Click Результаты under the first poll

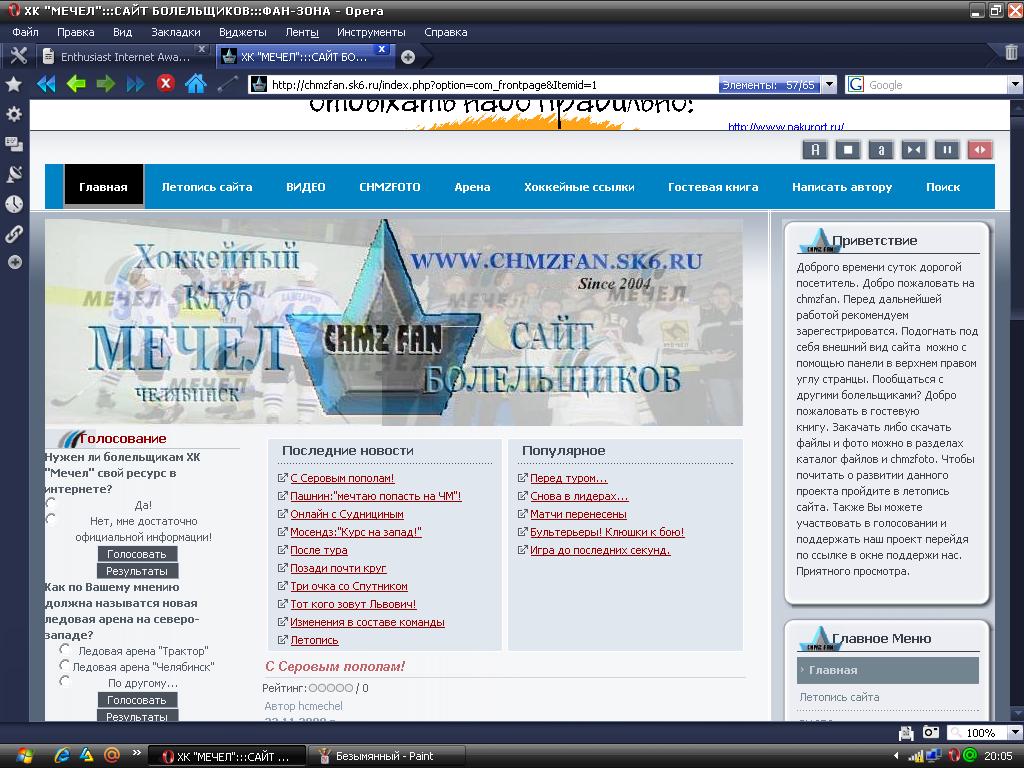click(x=137, y=571)
